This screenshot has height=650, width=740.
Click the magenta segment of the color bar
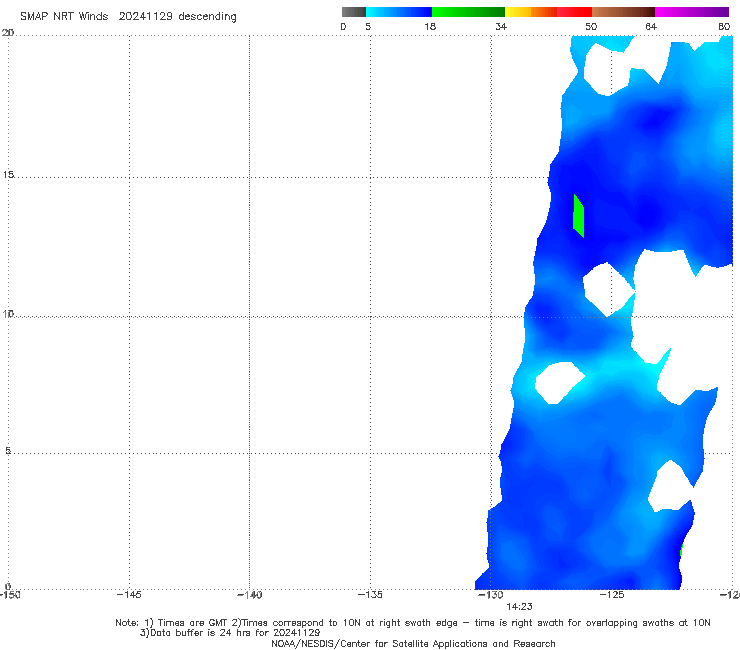(692, 12)
